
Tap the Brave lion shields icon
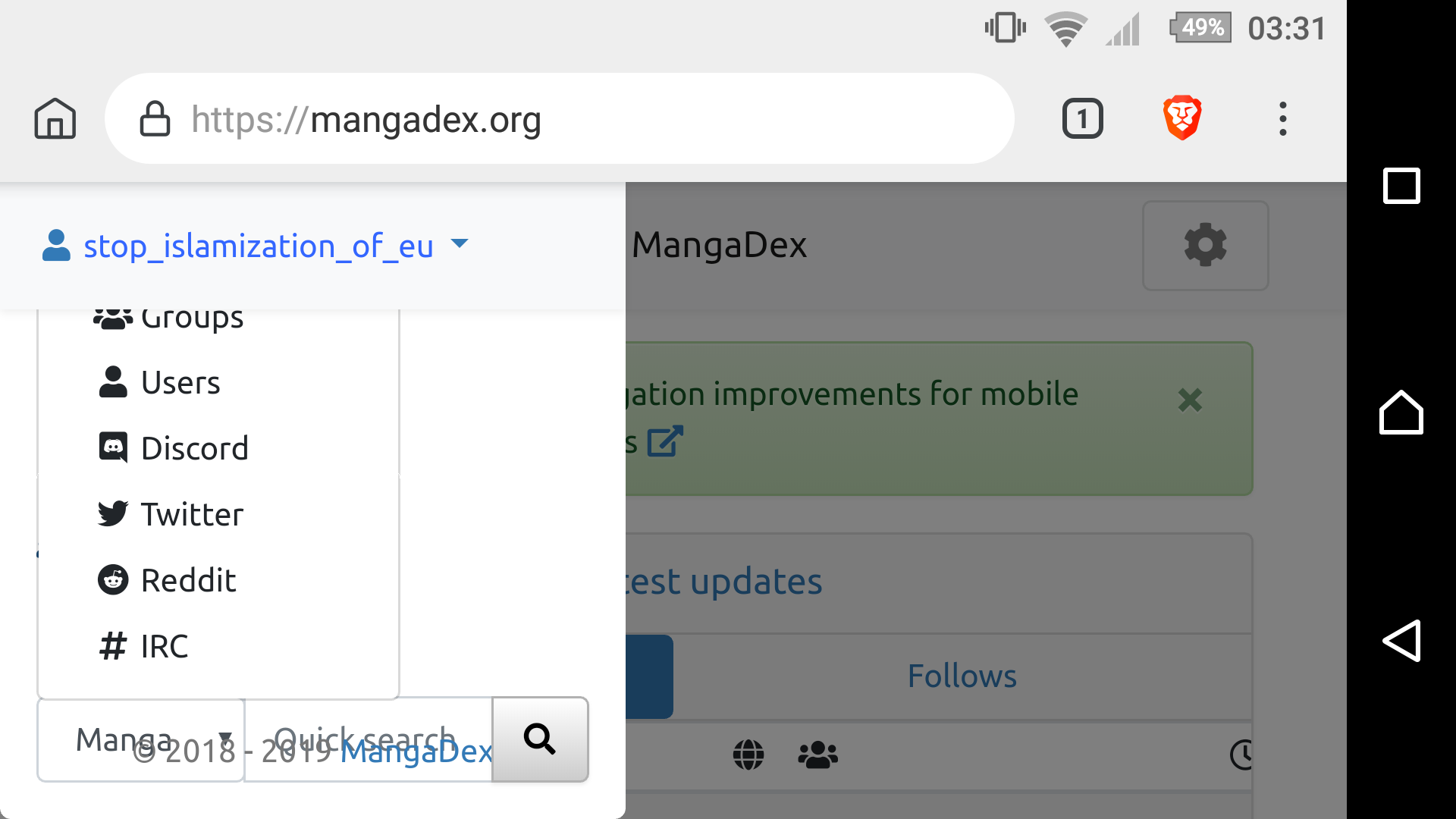(1181, 118)
